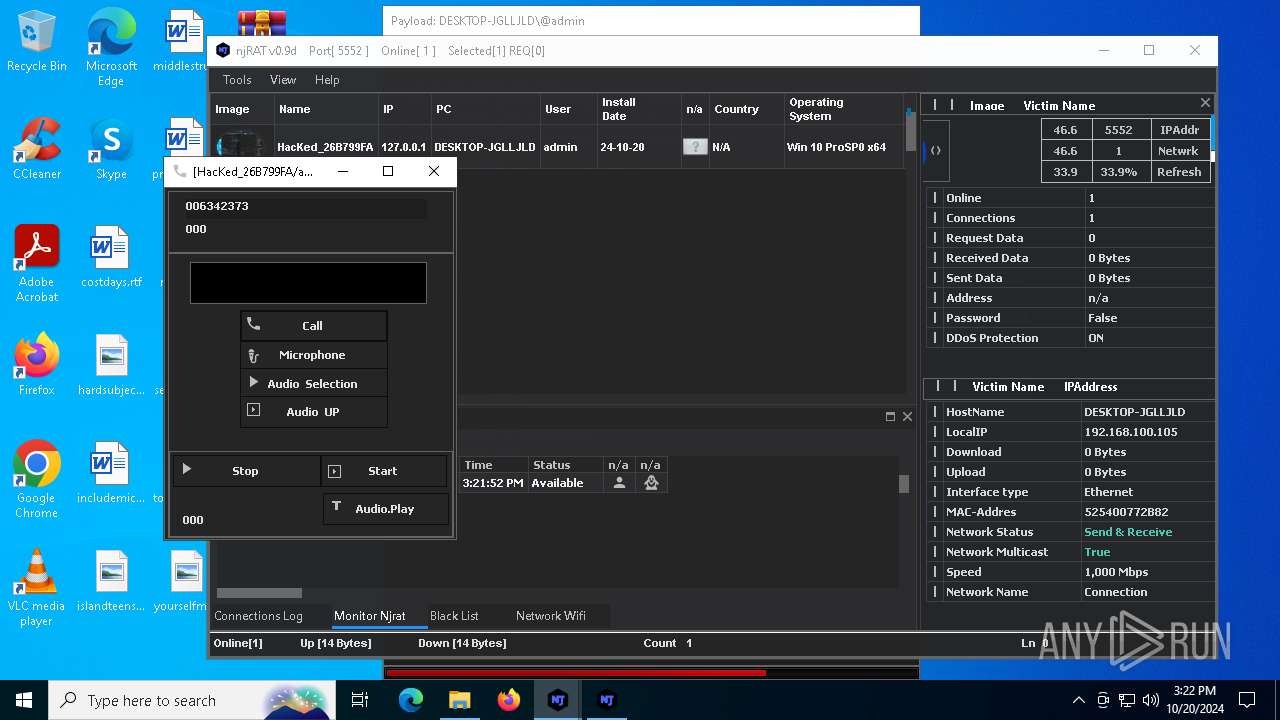The width and height of the screenshot is (1280, 720).
Task: Switch to the Monitor Njrat tab
Action: [370, 616]
